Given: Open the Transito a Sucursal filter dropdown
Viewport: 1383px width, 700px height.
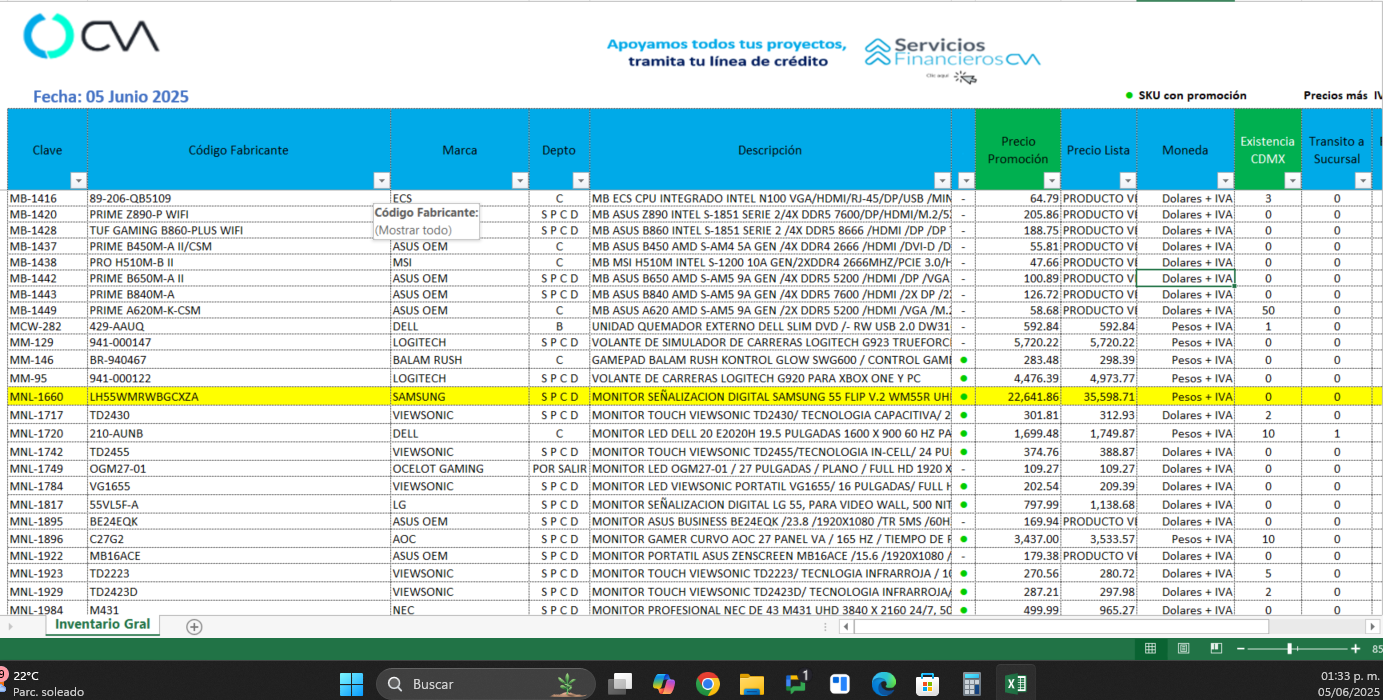Looking at the screenshot, I should pos(1362,180).
